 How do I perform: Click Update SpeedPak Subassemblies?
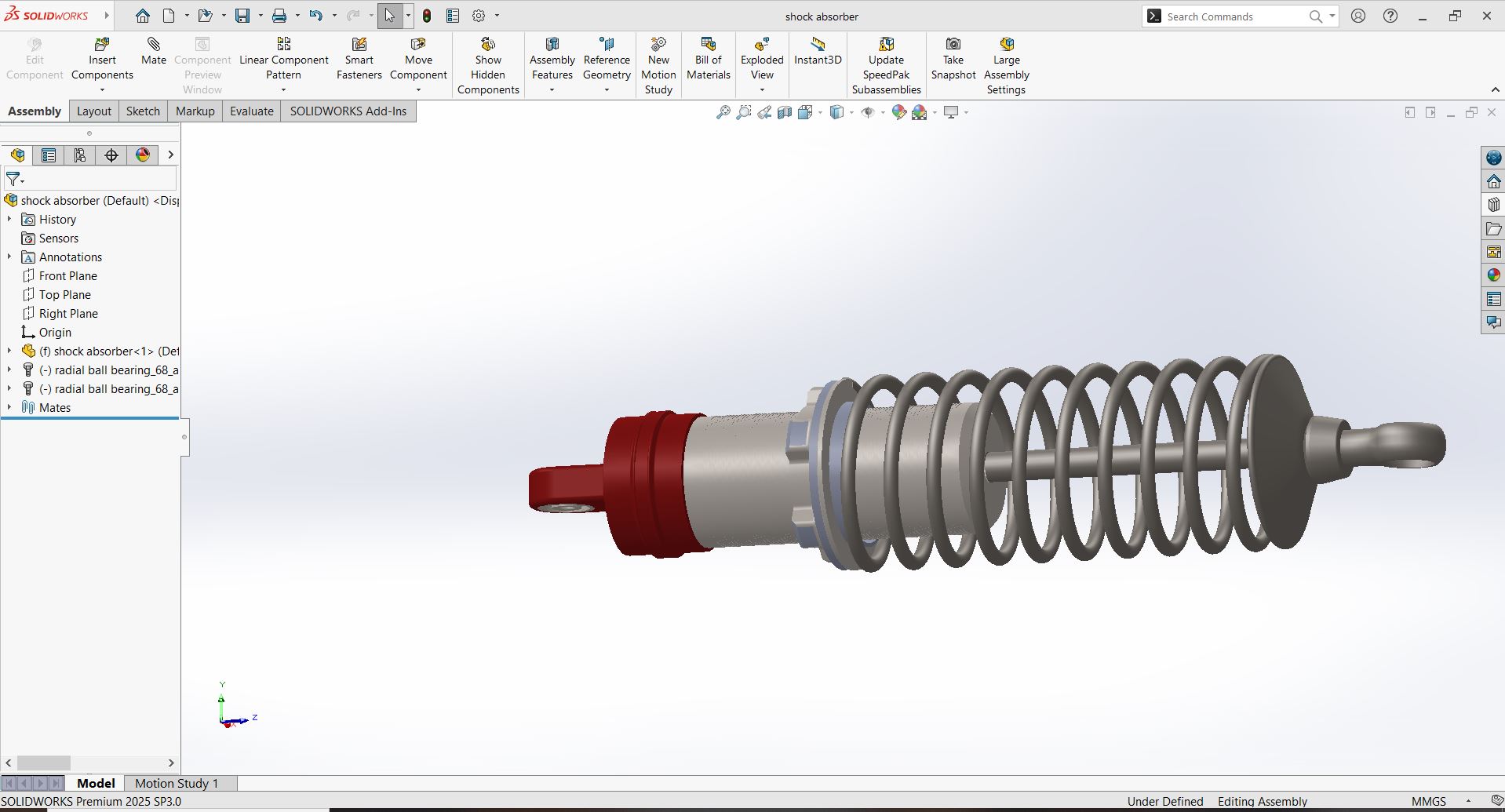tap(886, 67)
